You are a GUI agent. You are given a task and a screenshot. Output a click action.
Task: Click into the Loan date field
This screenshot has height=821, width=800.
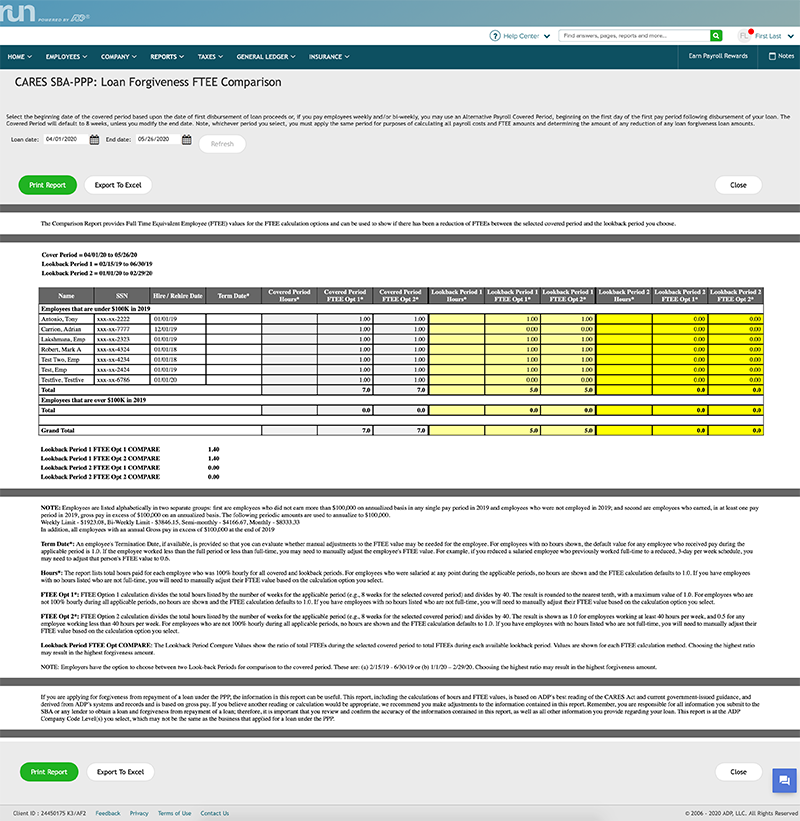pyautogui.click(x=64, y=141)
